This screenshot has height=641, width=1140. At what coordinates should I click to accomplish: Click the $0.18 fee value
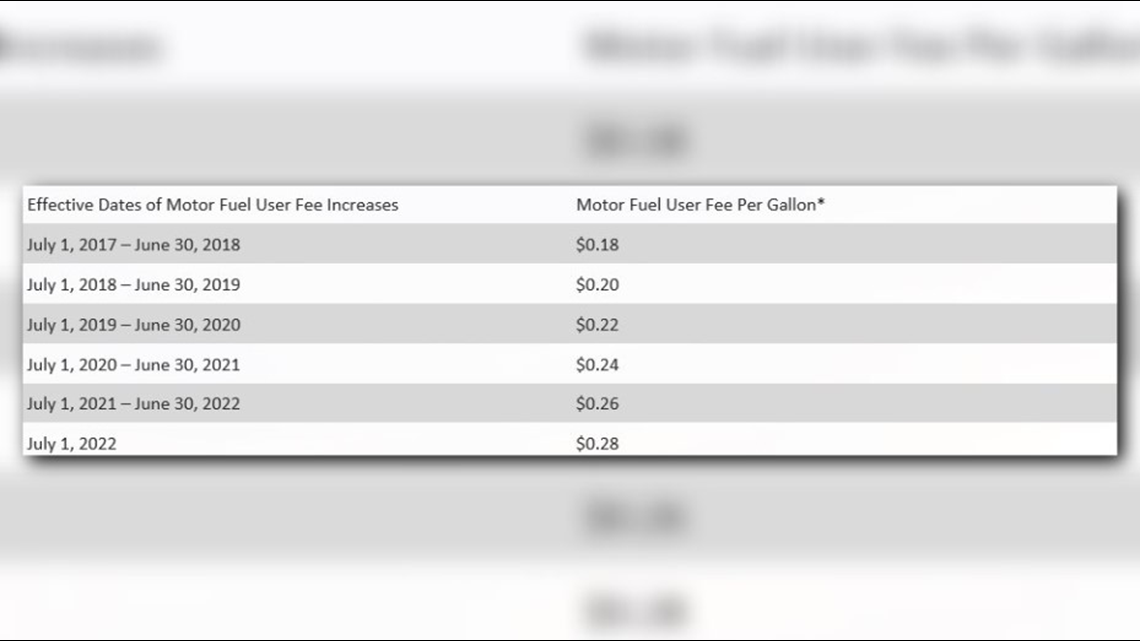598,245
